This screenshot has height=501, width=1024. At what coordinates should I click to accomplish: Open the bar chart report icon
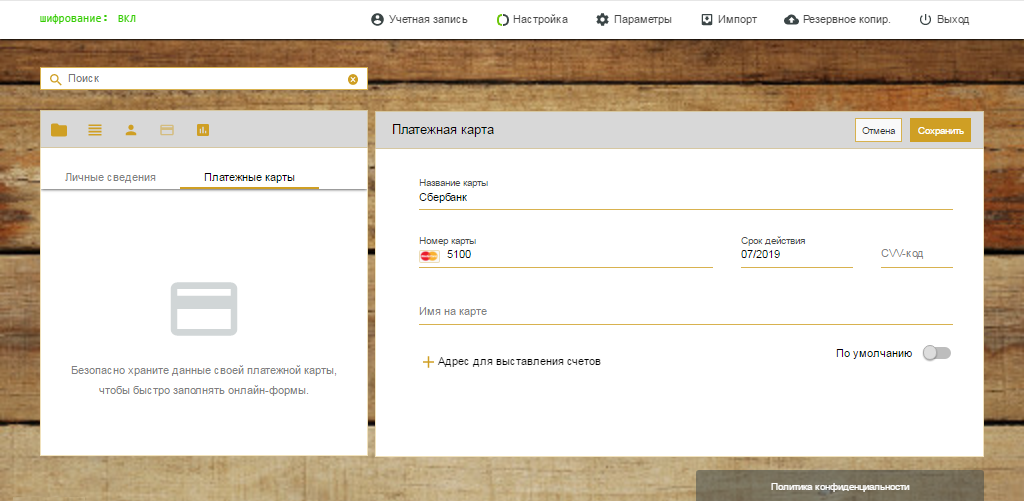(x=203, y=130)
